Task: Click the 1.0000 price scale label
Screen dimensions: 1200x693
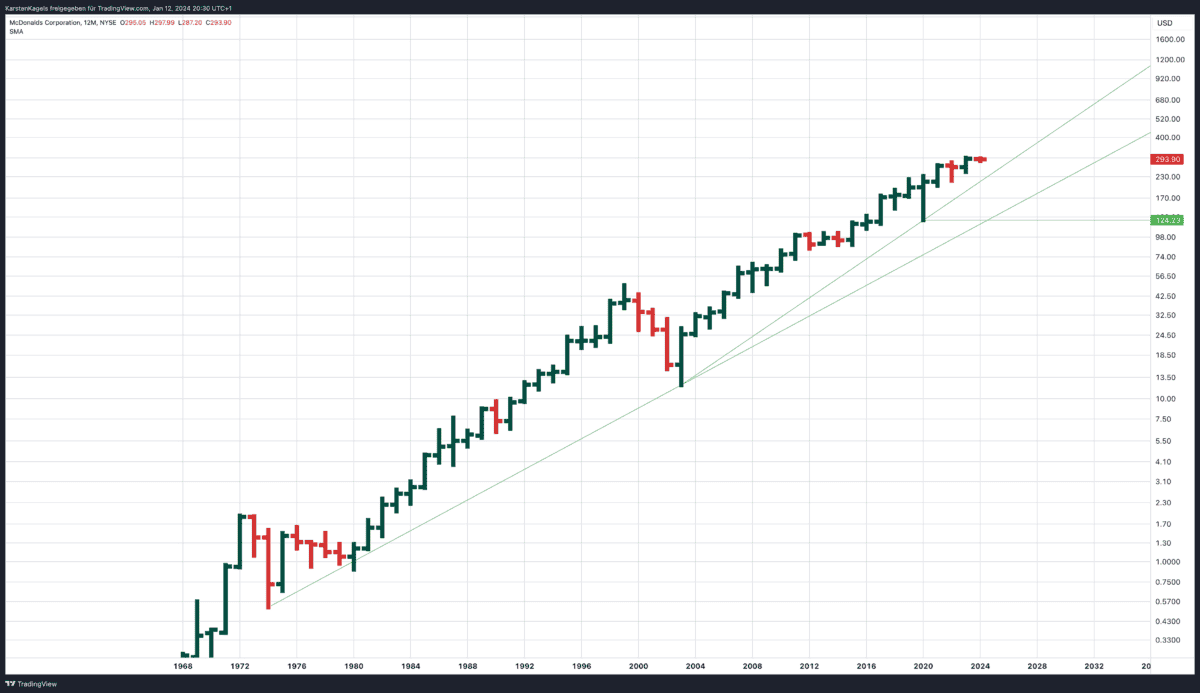Action: pyautogui.click(x=1168, y=562)
